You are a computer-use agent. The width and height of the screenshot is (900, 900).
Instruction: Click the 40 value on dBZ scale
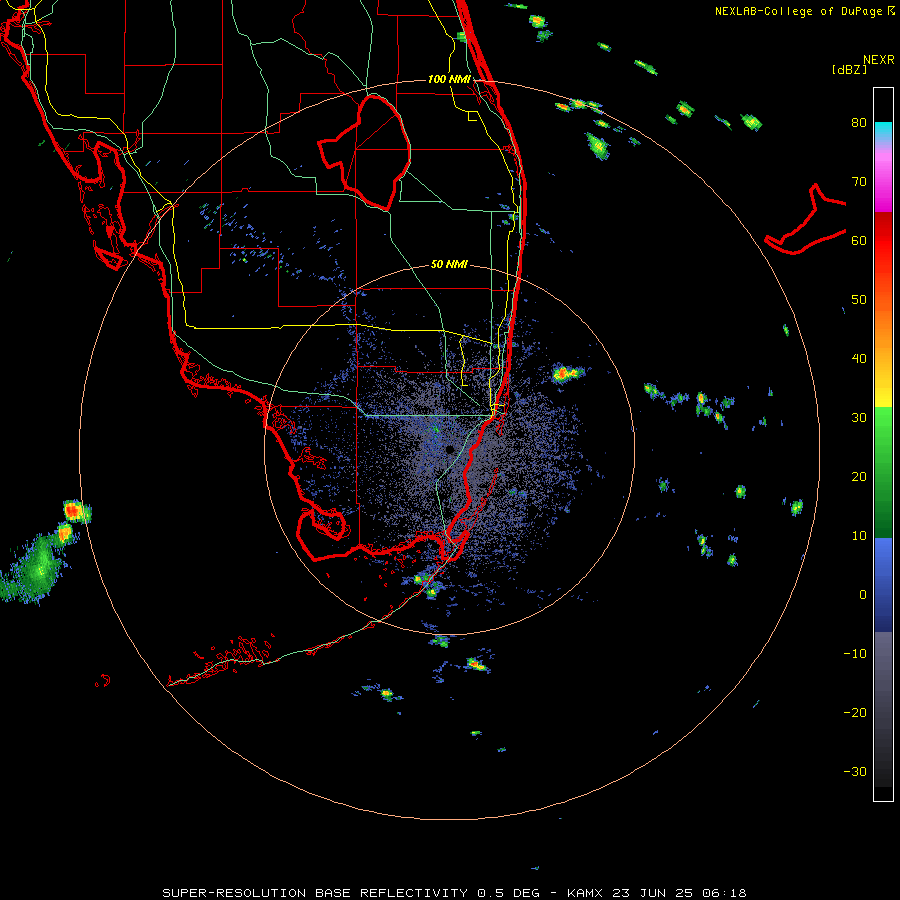click(x=859, y=359)
